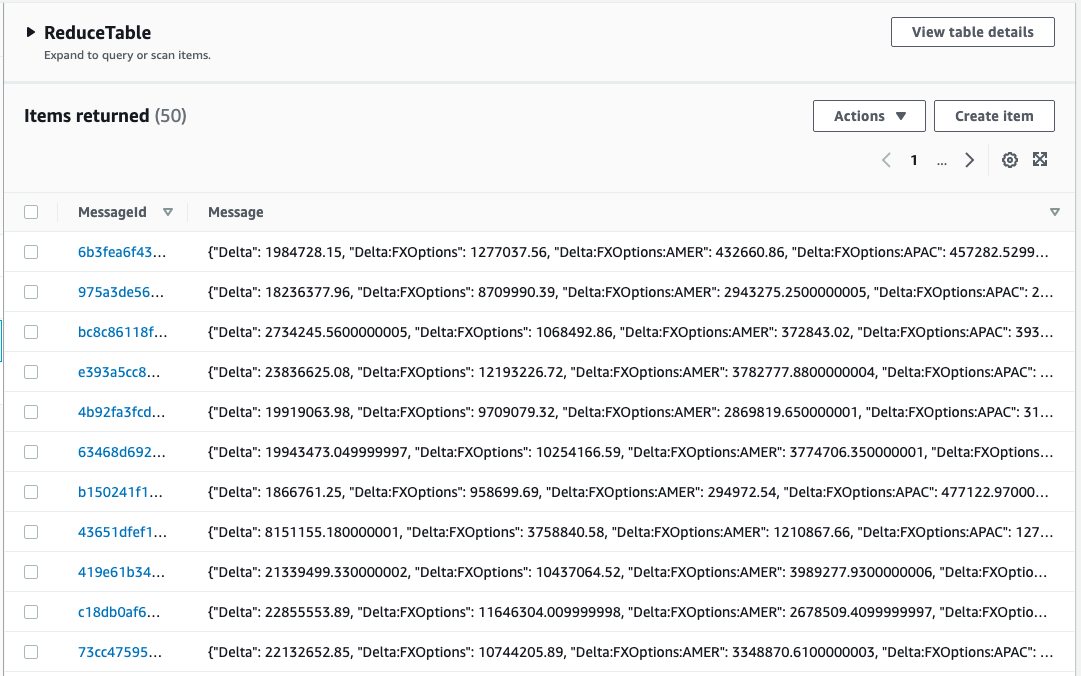Check the row 6b3fea6f43 checkbox
The height and width of the screenshot is (676, 1081).
click(31, 252)
